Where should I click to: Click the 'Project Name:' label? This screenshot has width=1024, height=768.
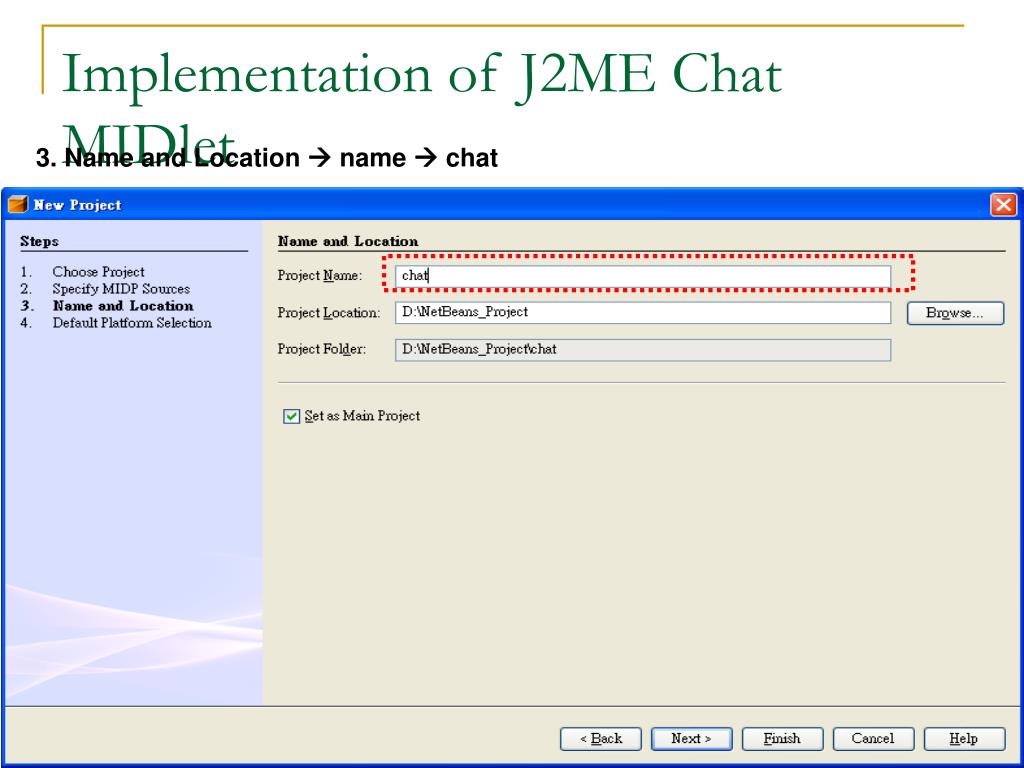(x=319, y=276)
